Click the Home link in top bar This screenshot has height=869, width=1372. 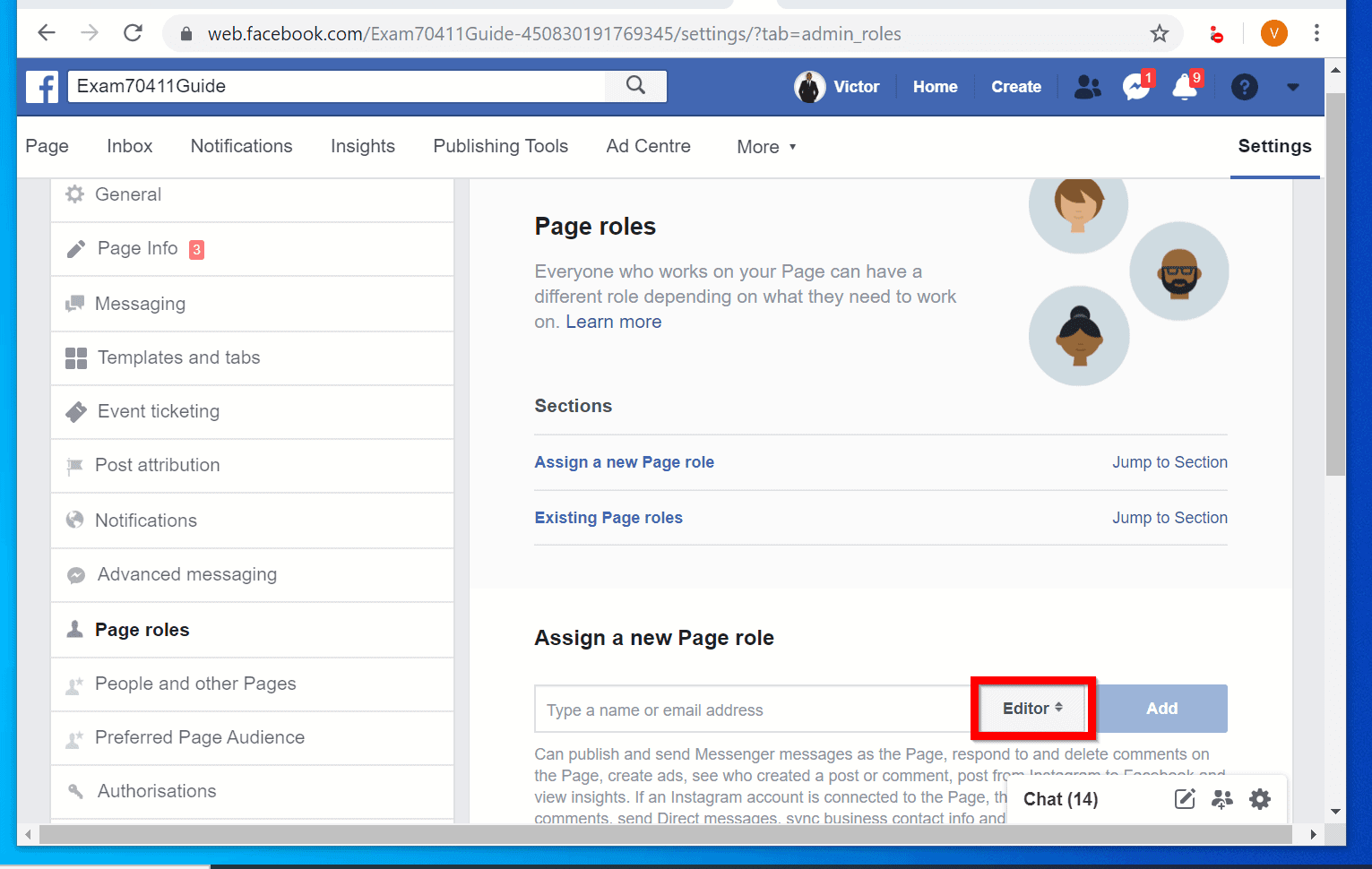tap(936, 87)
